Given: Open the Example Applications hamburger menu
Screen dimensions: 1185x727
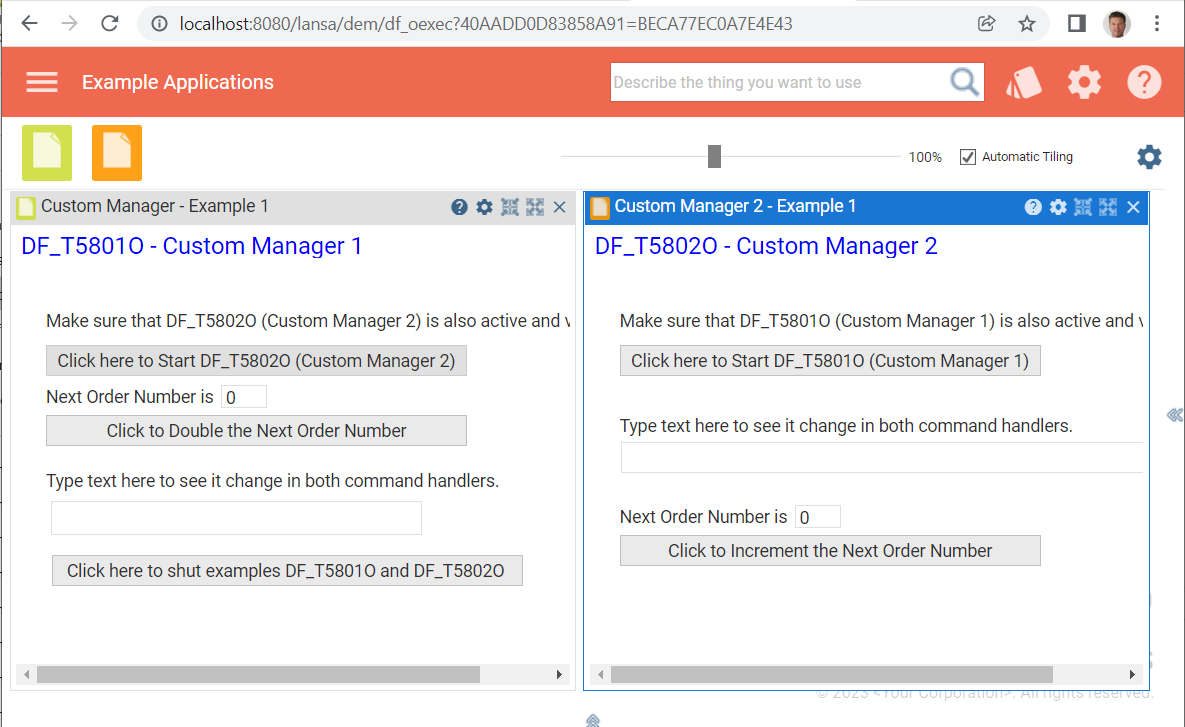Looking at the screenshot, I should coord(41,82).
